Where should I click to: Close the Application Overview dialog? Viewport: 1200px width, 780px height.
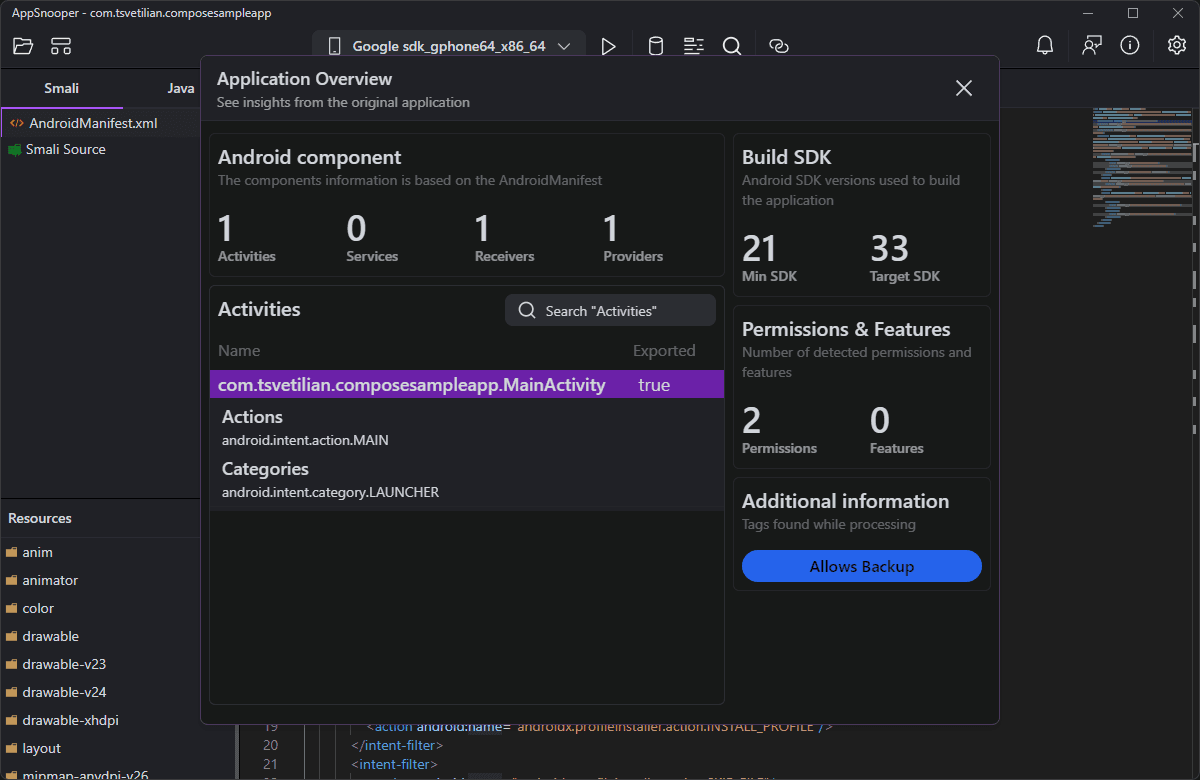point(964,88)
